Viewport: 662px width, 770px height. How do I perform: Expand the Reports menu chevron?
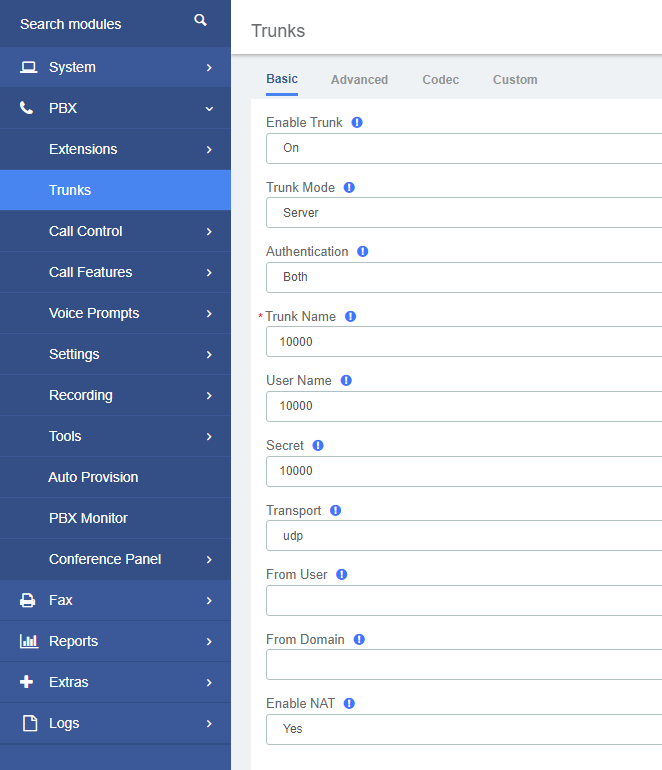(209, 641)
